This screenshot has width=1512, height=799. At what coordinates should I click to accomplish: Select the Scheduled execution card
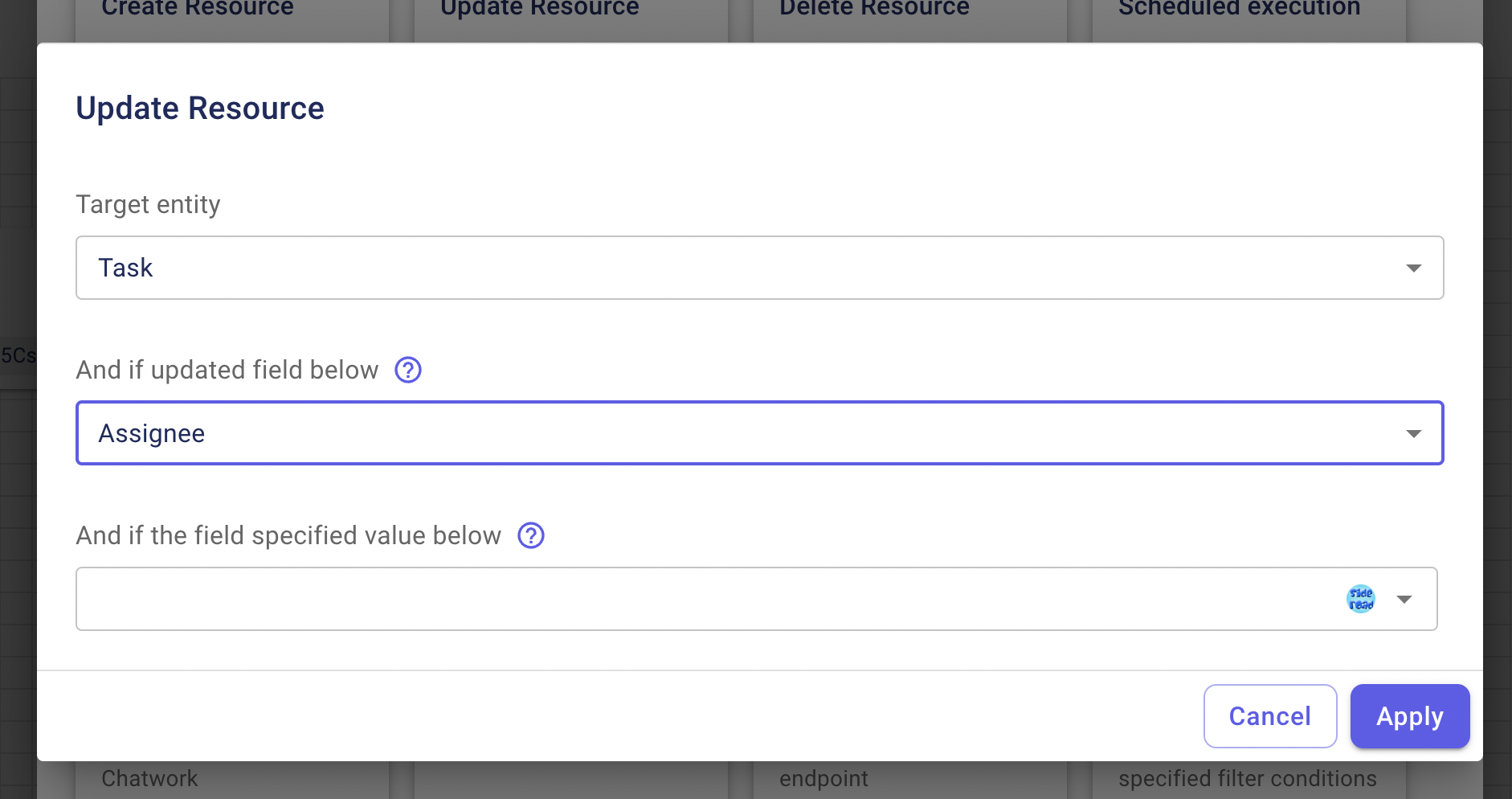(x=1239, y=10)
